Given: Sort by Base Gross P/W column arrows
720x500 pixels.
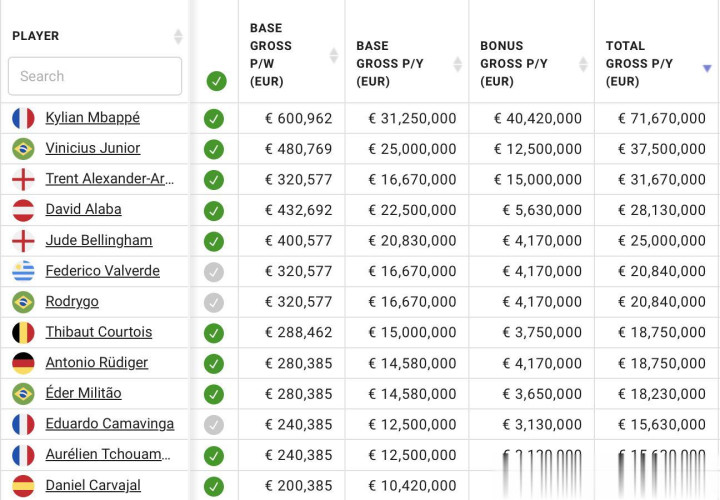Looking at the screenshot, I should click(334, 55).
